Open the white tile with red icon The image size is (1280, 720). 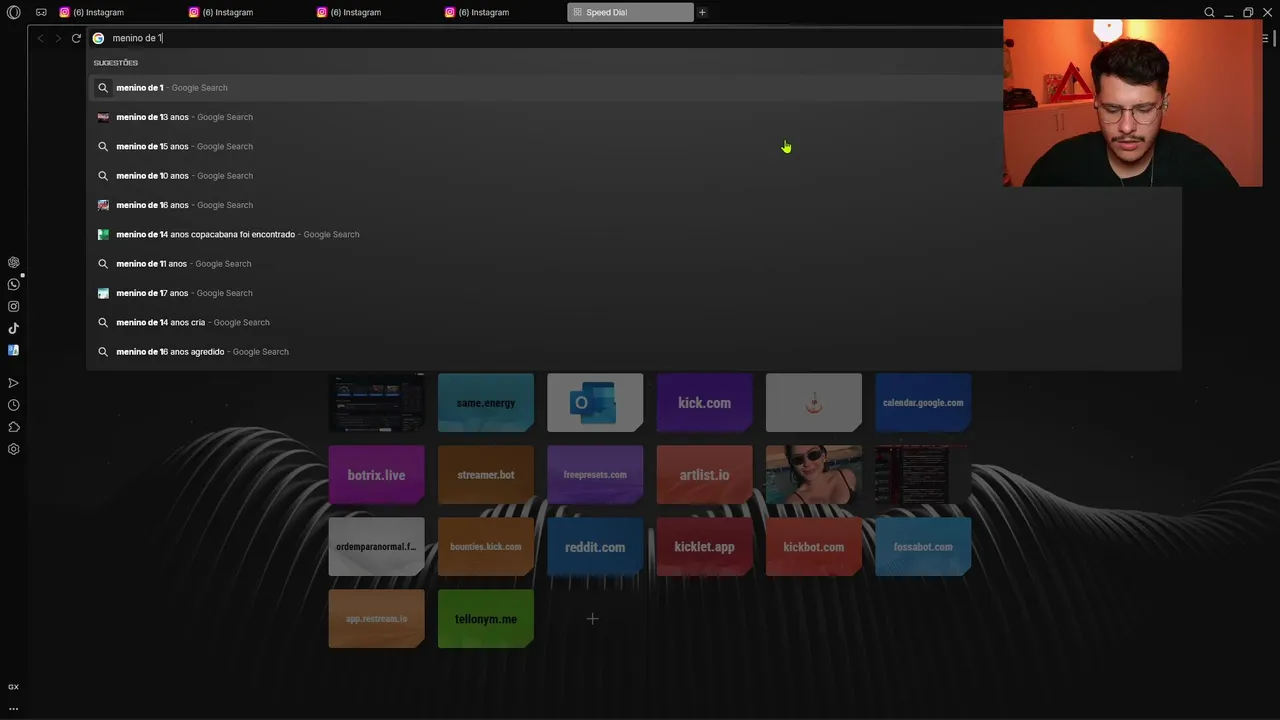pos(813,403)
